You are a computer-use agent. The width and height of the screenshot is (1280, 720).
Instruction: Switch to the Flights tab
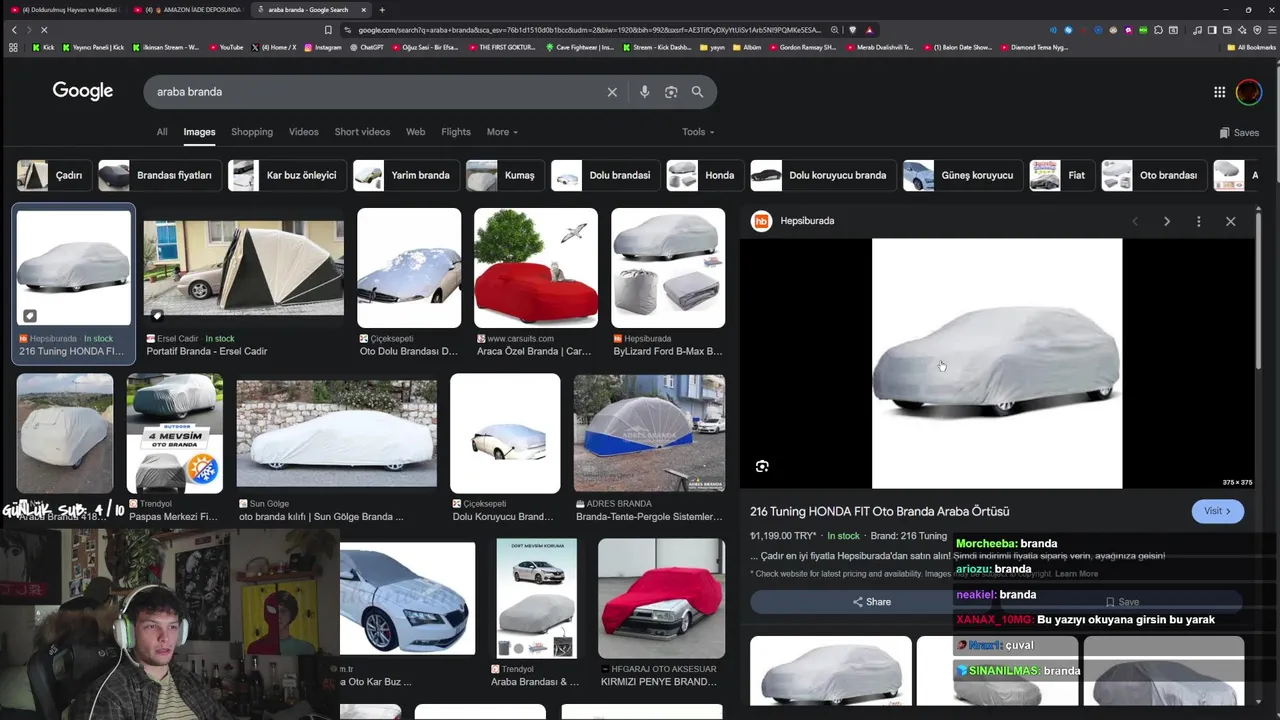click(x=456, y=132)
